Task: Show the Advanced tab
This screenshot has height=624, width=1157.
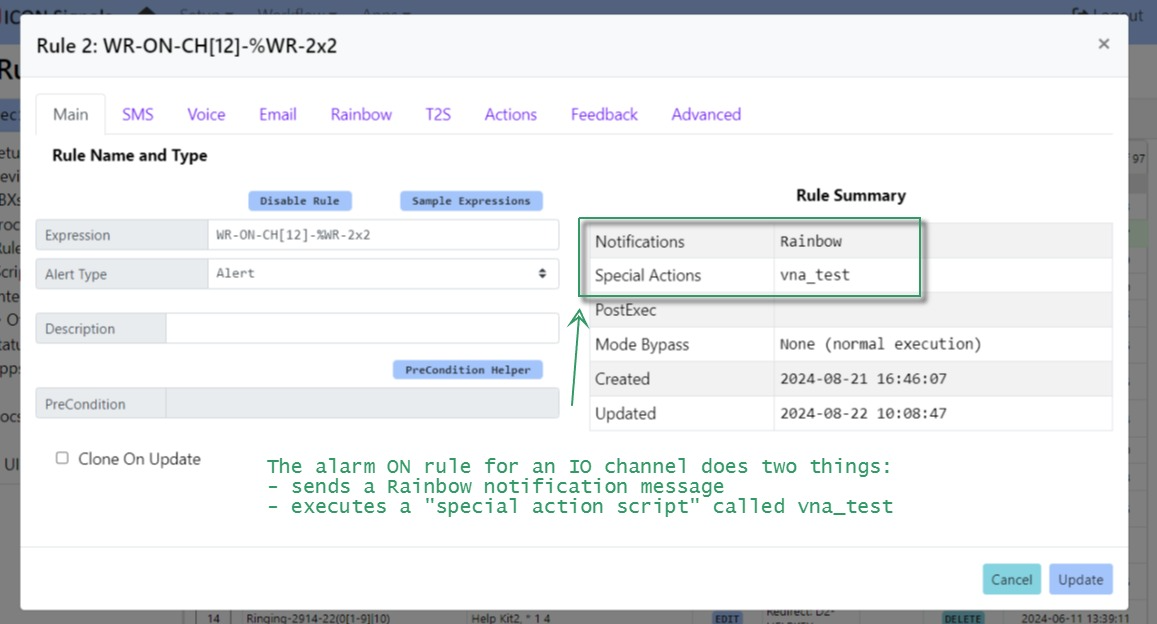Action: coord(706,115)
